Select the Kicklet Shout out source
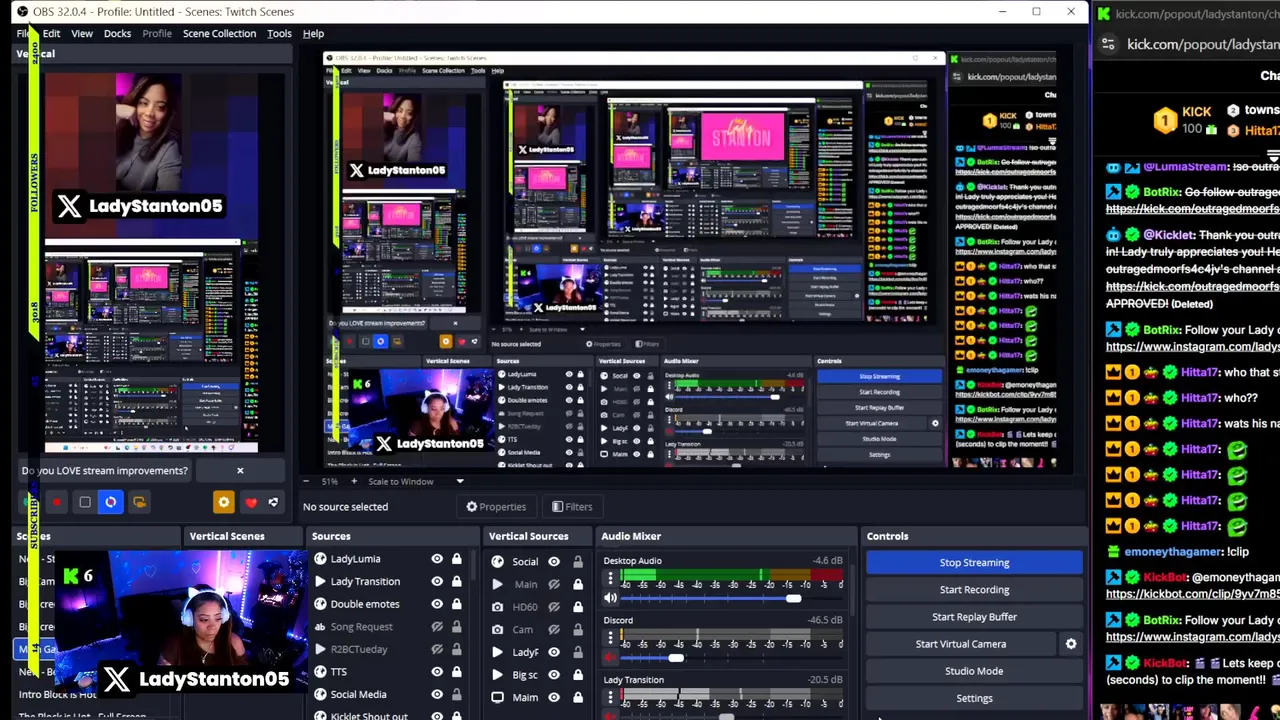This screenshot has height=720, width=1280. 369,715
